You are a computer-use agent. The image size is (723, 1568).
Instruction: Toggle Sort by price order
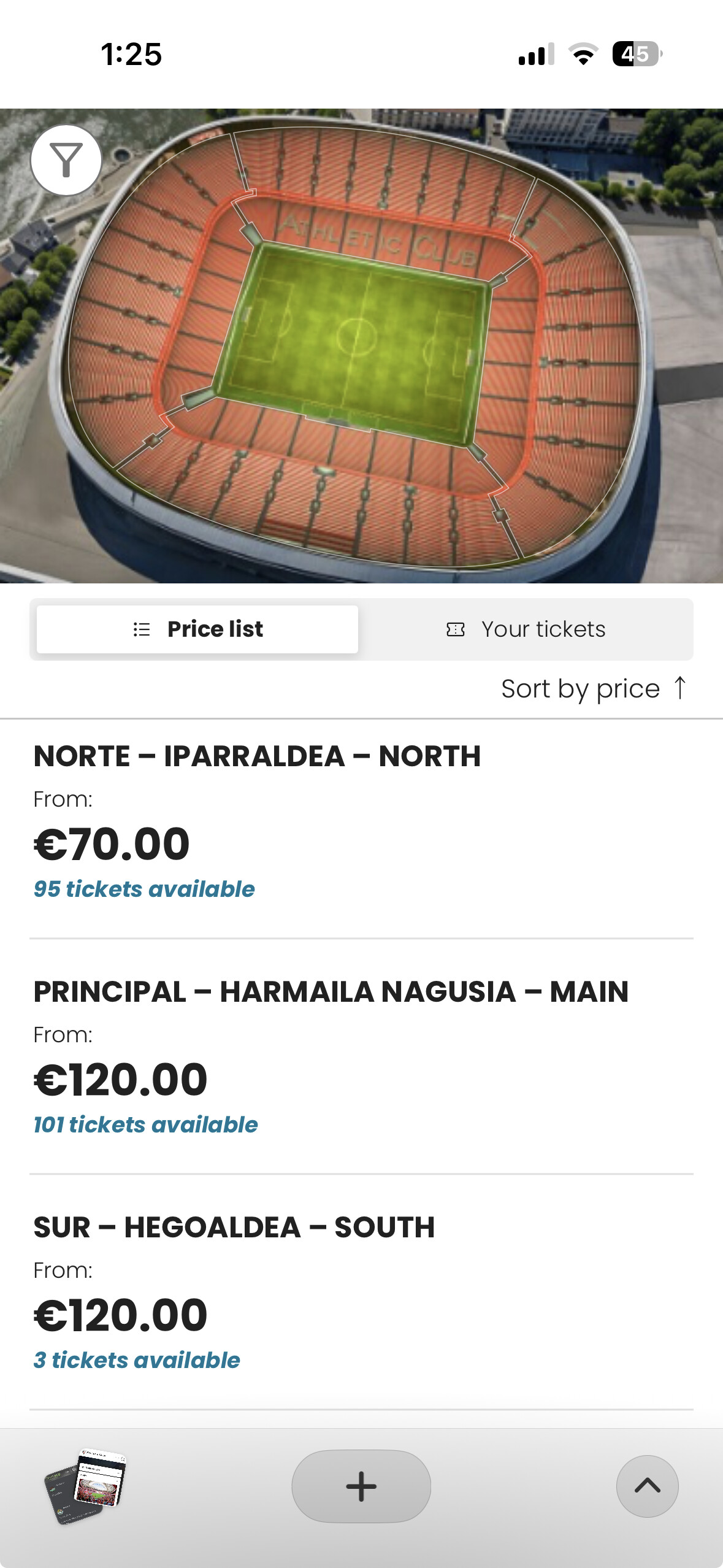coord(580,688)
